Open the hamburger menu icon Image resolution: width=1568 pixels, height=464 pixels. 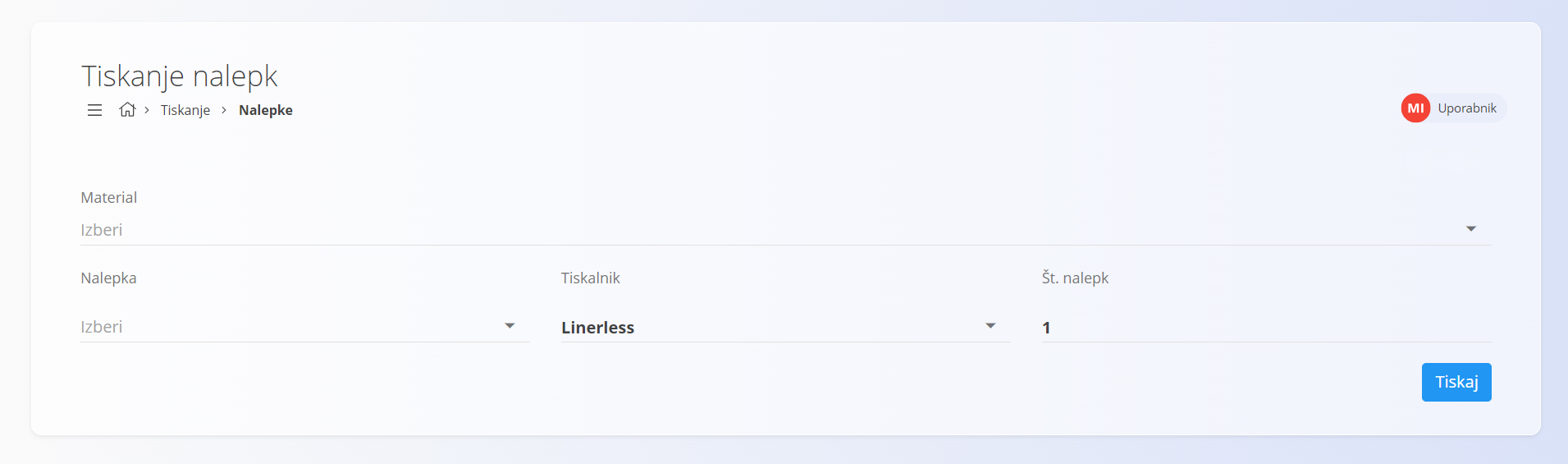coord(95,110)
